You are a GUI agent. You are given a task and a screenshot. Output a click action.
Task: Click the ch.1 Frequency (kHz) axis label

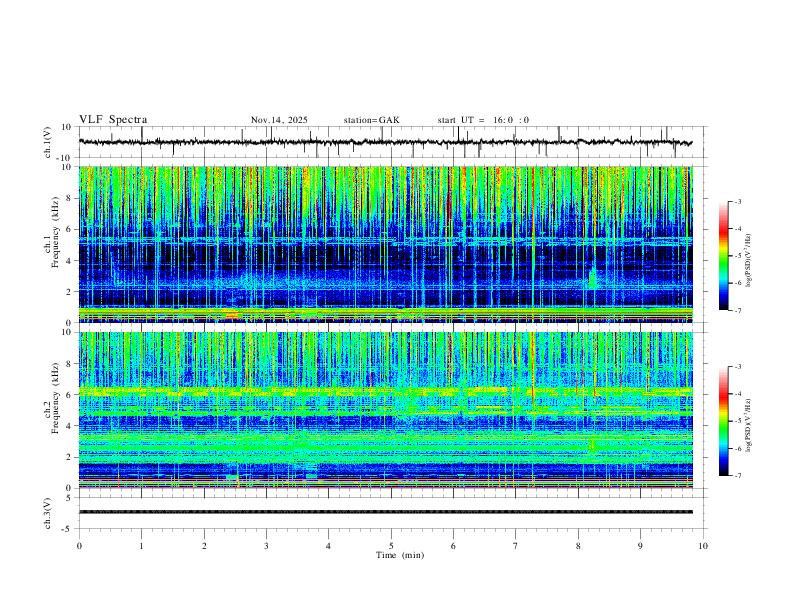point(51,233)
